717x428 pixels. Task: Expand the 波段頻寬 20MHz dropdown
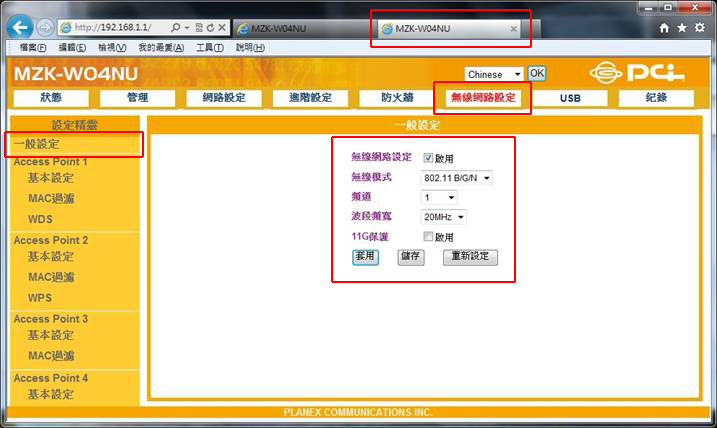[x=443, y=217]
